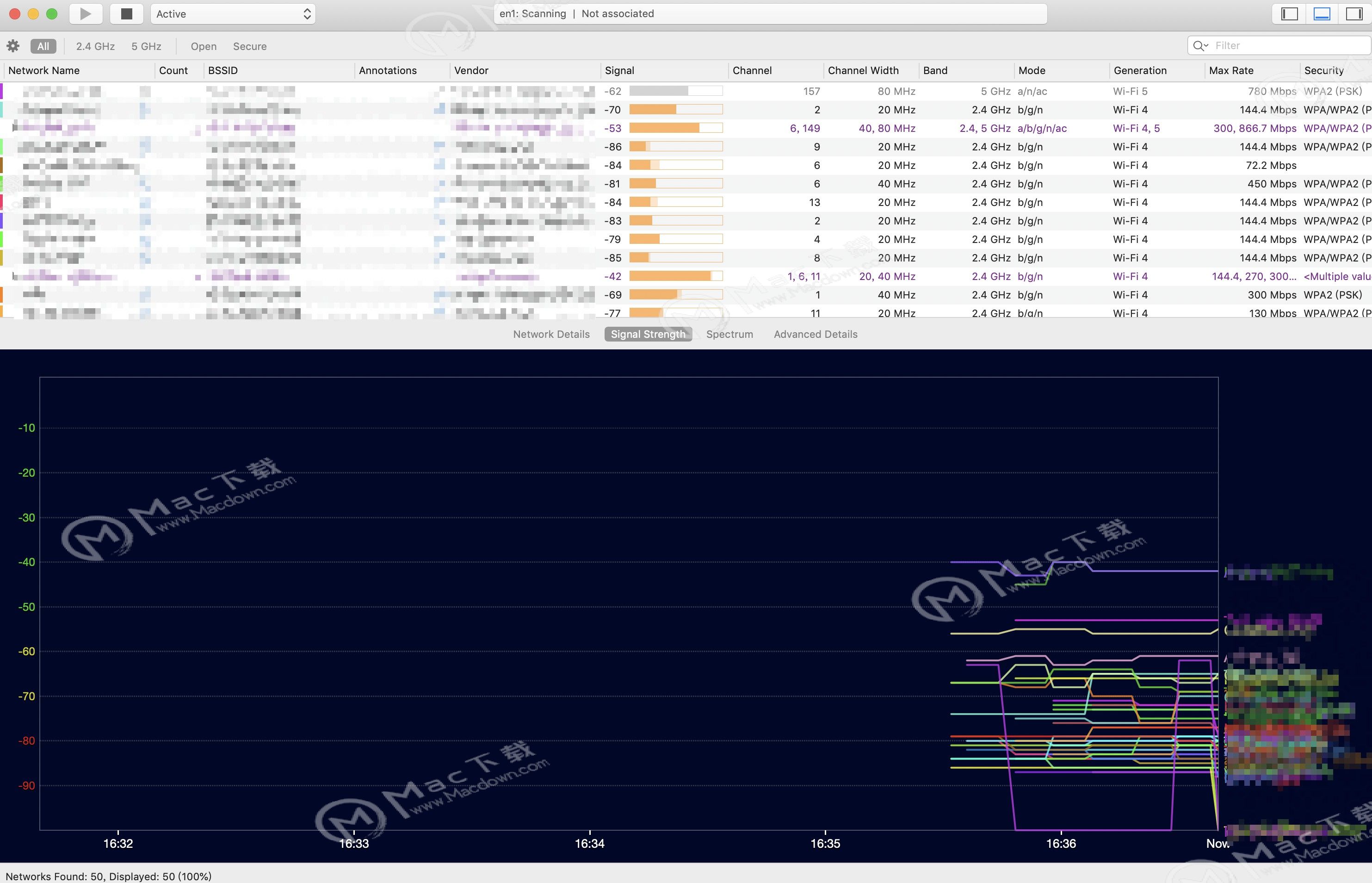The width and height of the screenshot is (1372, 883).
Task: Open the Network Details tab
Action: tap(551, 334)
